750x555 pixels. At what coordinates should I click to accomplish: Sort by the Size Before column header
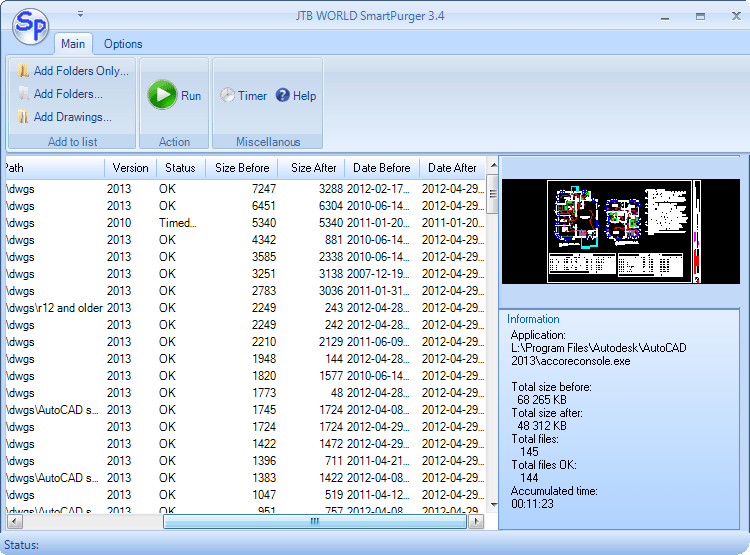[x=242, y=168]
